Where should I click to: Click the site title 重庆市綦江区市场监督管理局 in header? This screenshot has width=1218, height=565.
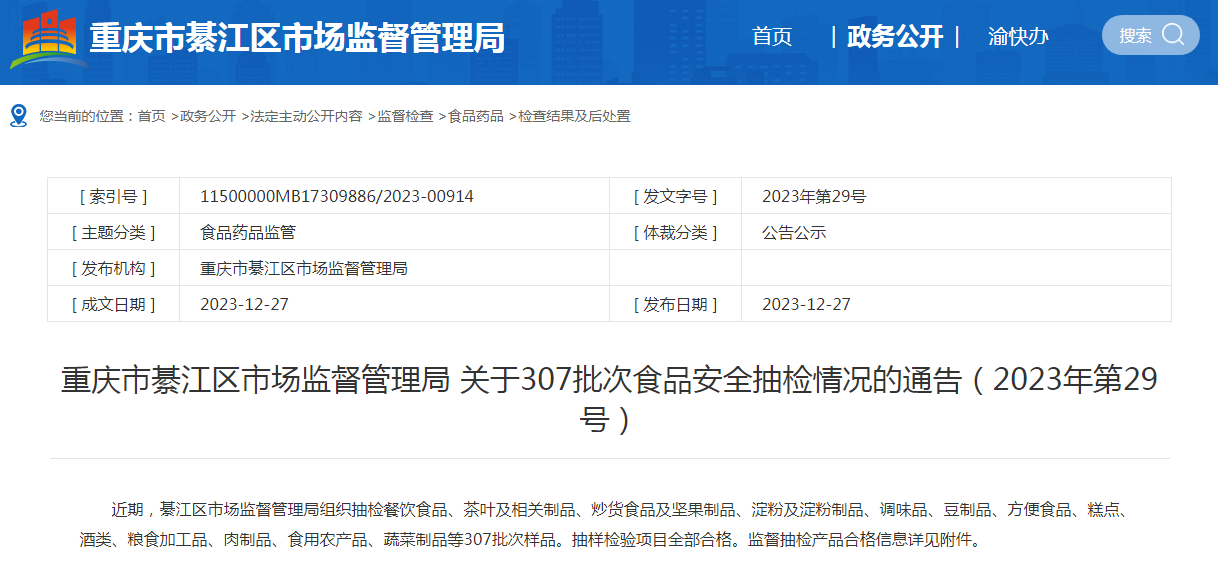tap(297, 38)
